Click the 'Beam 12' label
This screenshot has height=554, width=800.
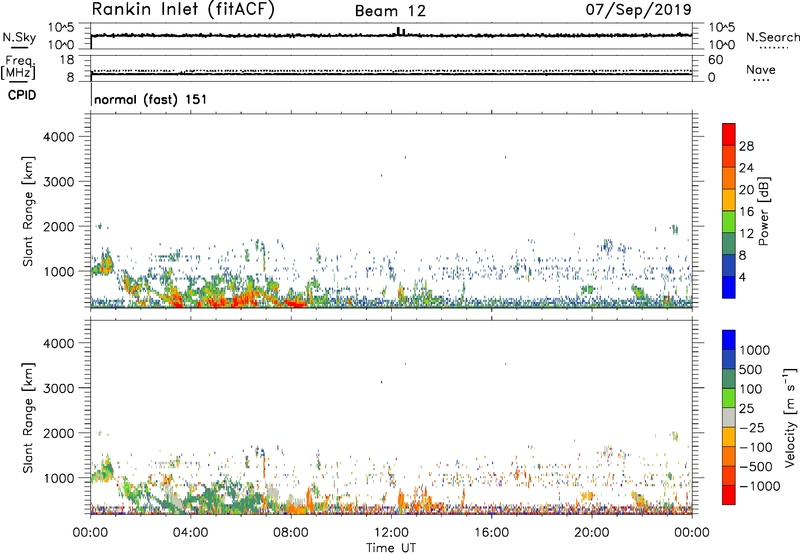[x=390, y=11]
